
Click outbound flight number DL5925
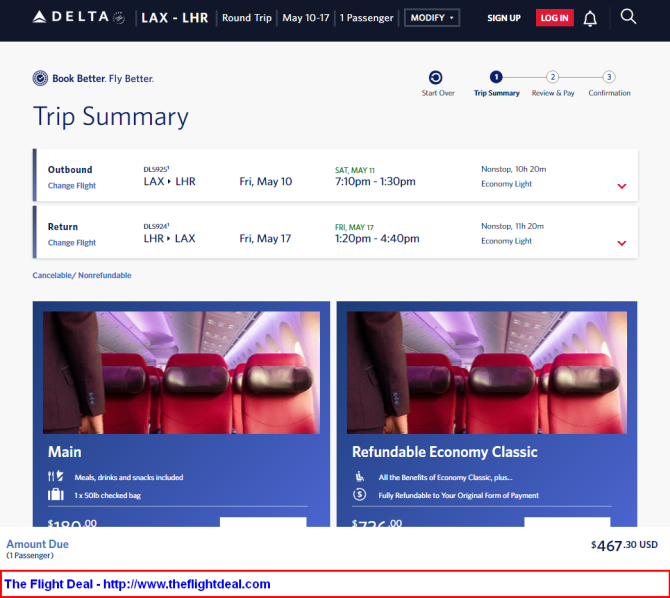pyautogui.click(x=156, y=169)
